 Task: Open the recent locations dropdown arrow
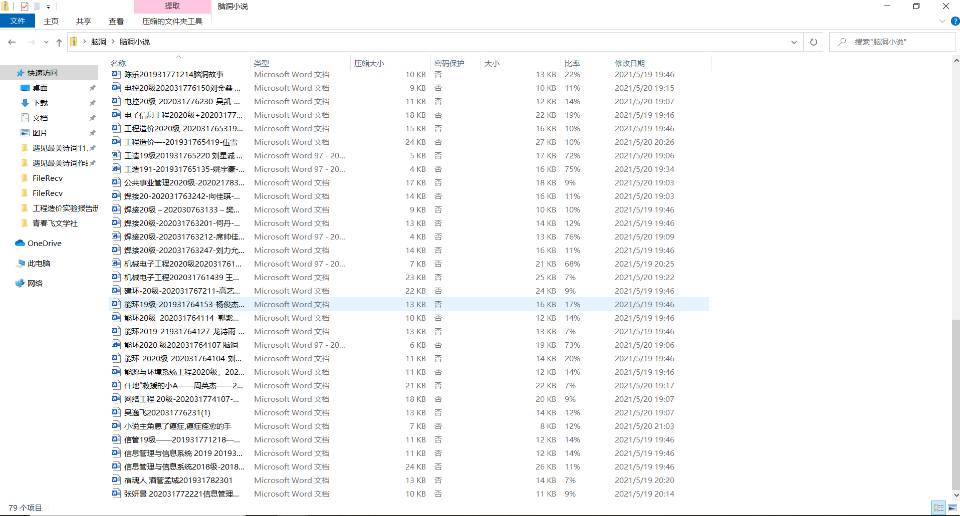click(x=46, y=42)
